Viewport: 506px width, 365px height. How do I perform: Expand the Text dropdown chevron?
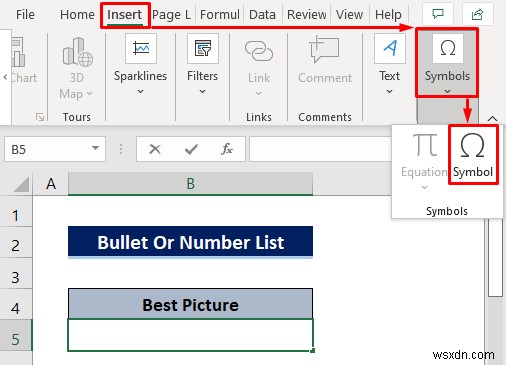point(389,91)
